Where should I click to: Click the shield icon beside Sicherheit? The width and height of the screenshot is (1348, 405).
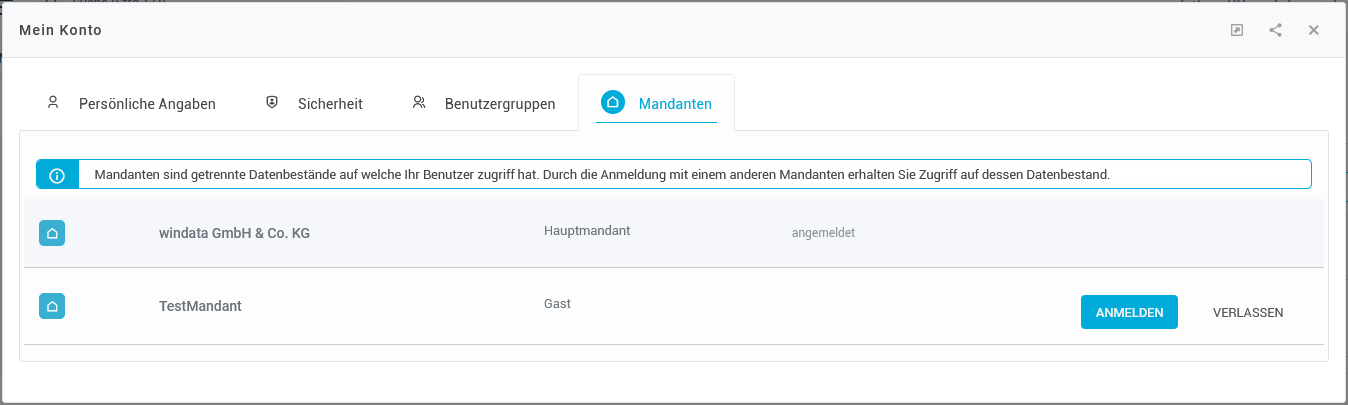271,102
